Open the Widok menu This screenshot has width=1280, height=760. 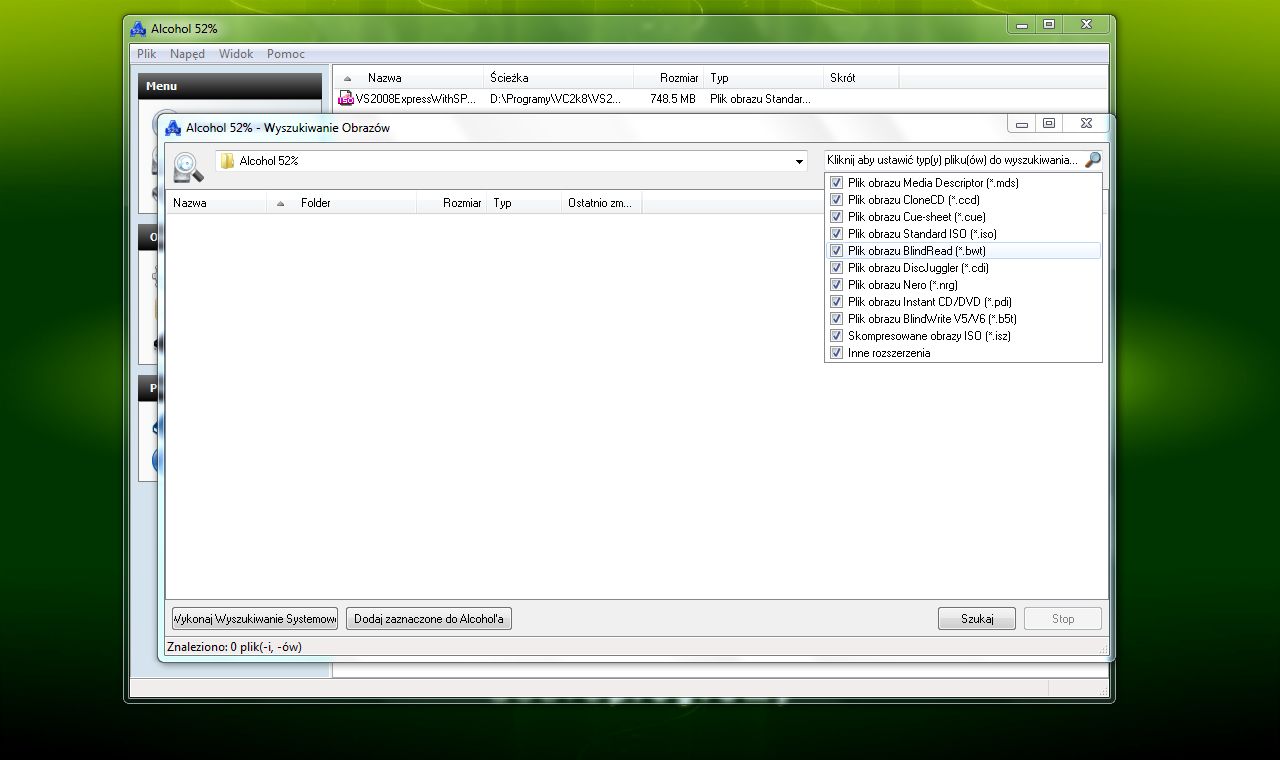(236, 54)
